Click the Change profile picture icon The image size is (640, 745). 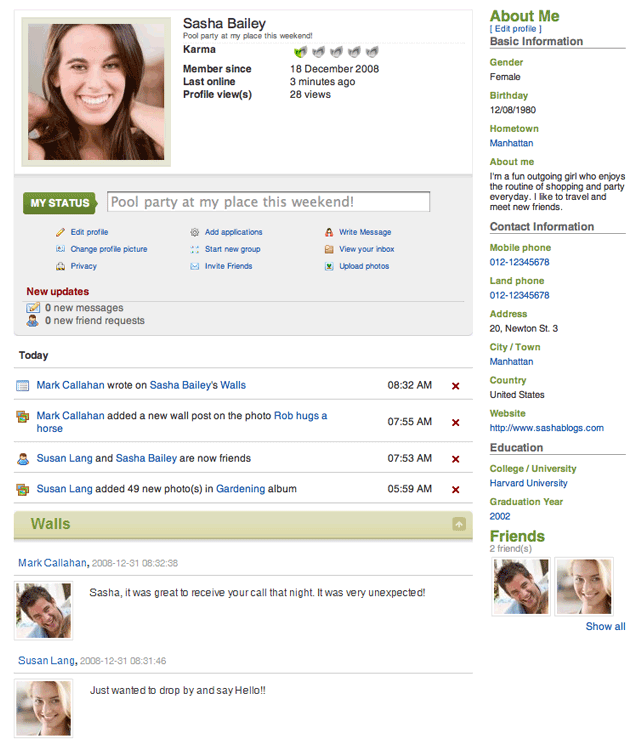(x=60, y=249)
